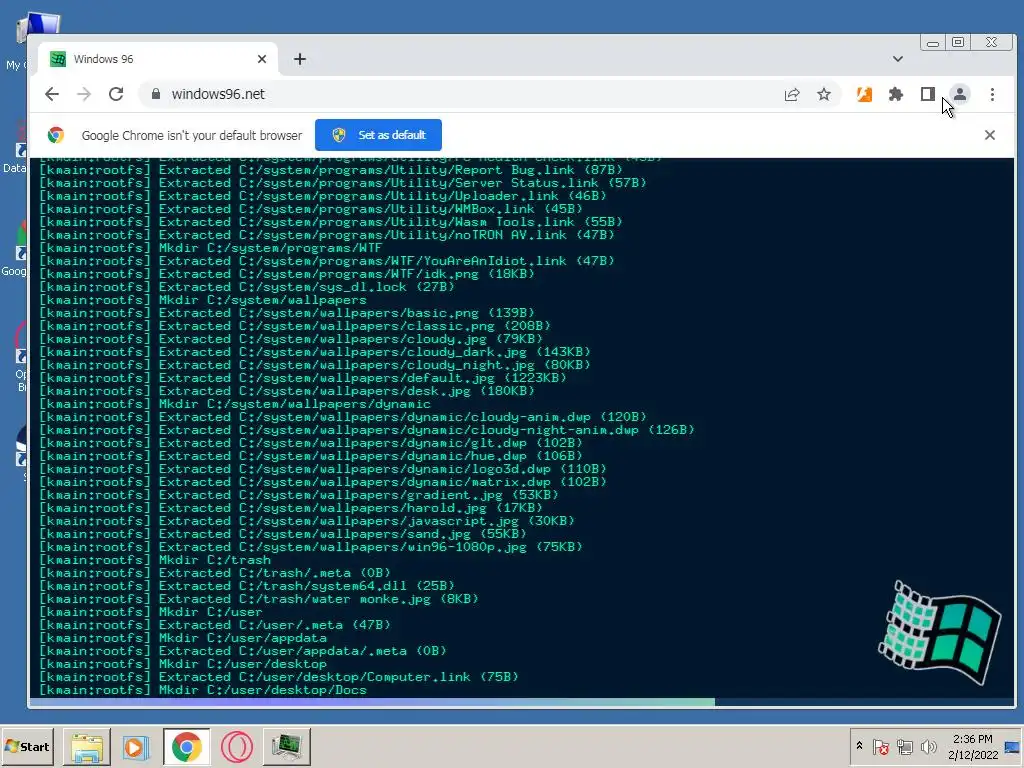Open Chrome side panel icon
1024x768 pixels.
point(927,94)
